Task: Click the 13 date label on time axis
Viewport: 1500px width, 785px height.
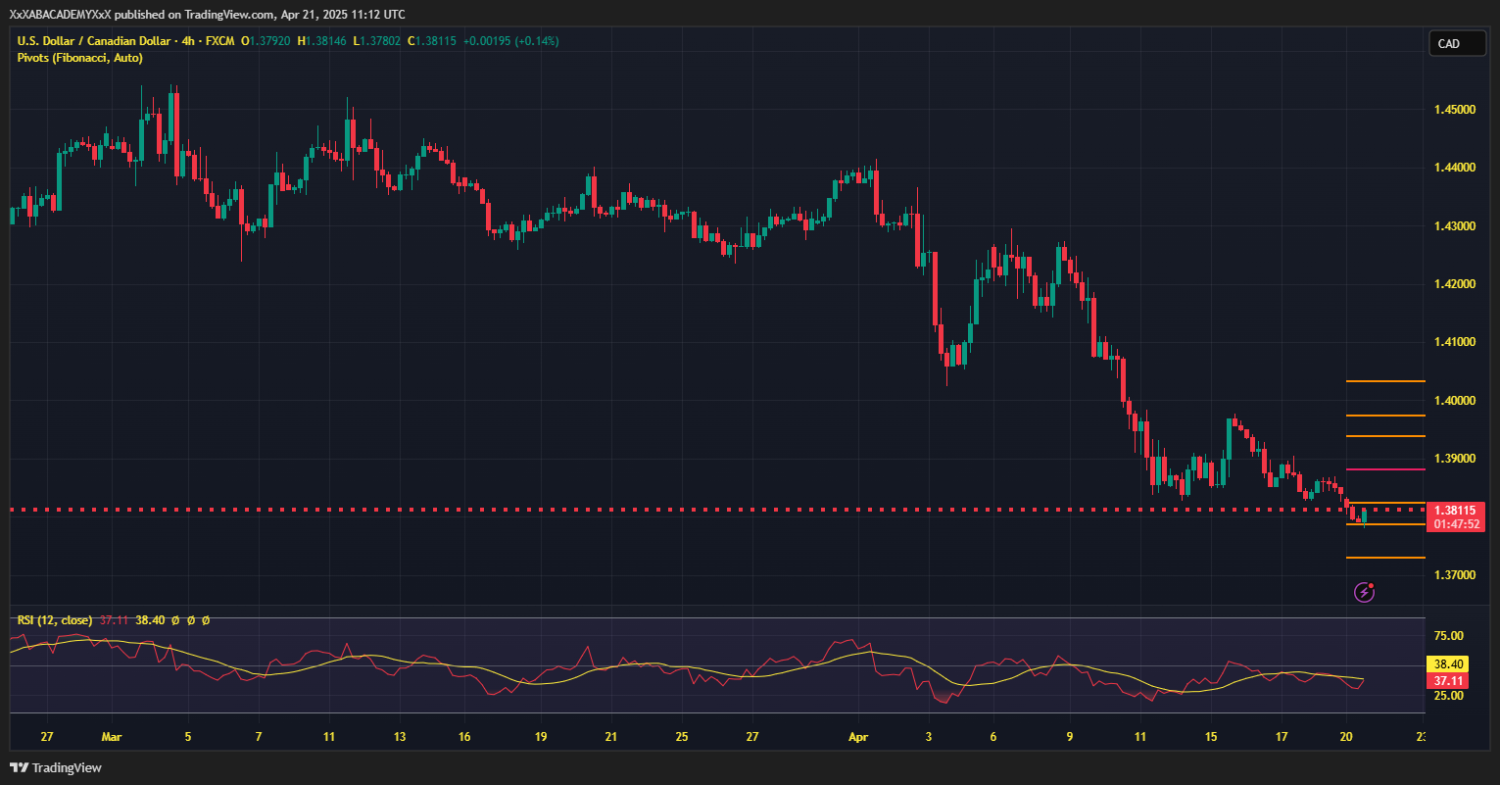Action: point(400,737)
